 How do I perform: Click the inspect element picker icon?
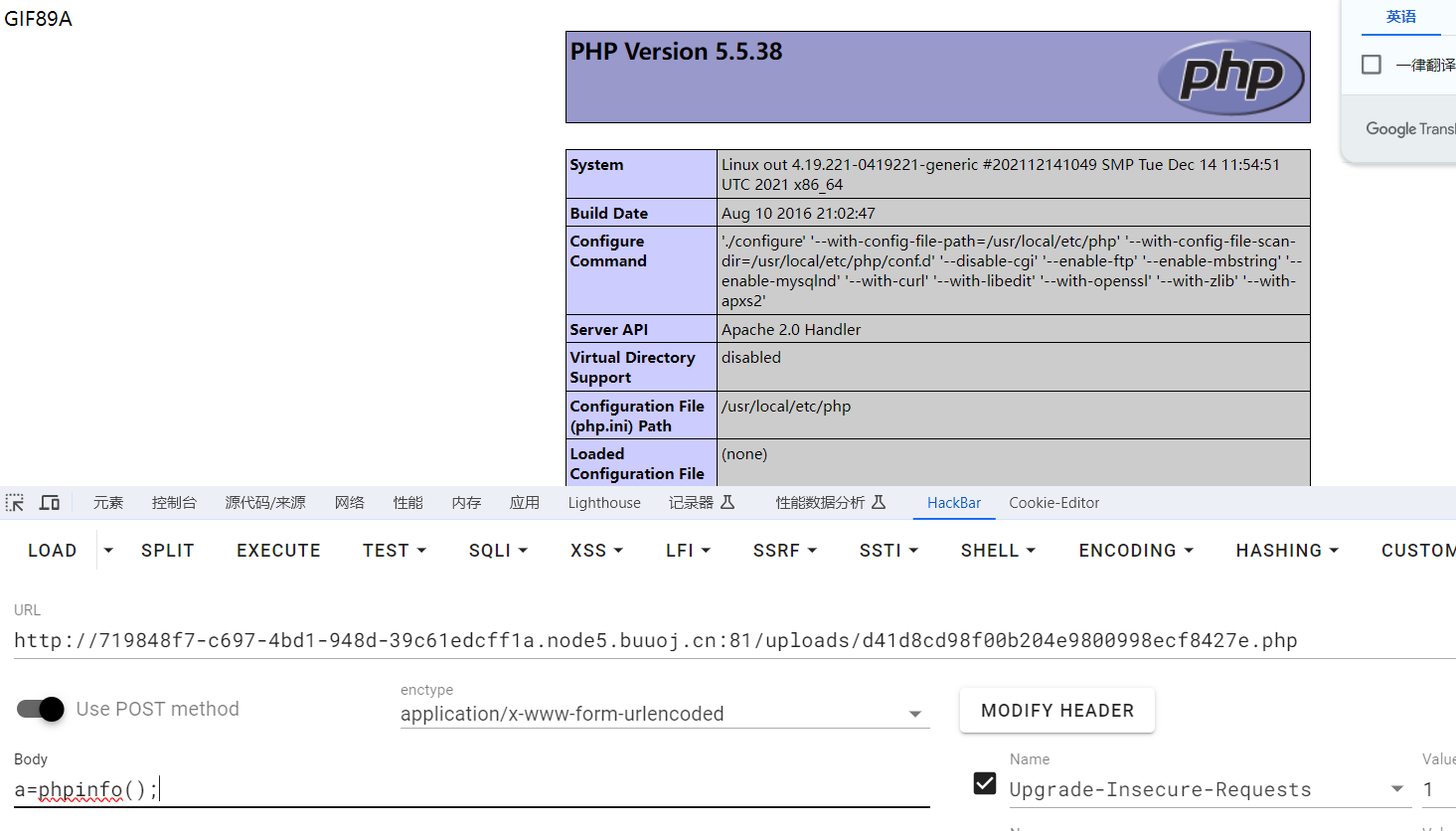pos(15,503)
